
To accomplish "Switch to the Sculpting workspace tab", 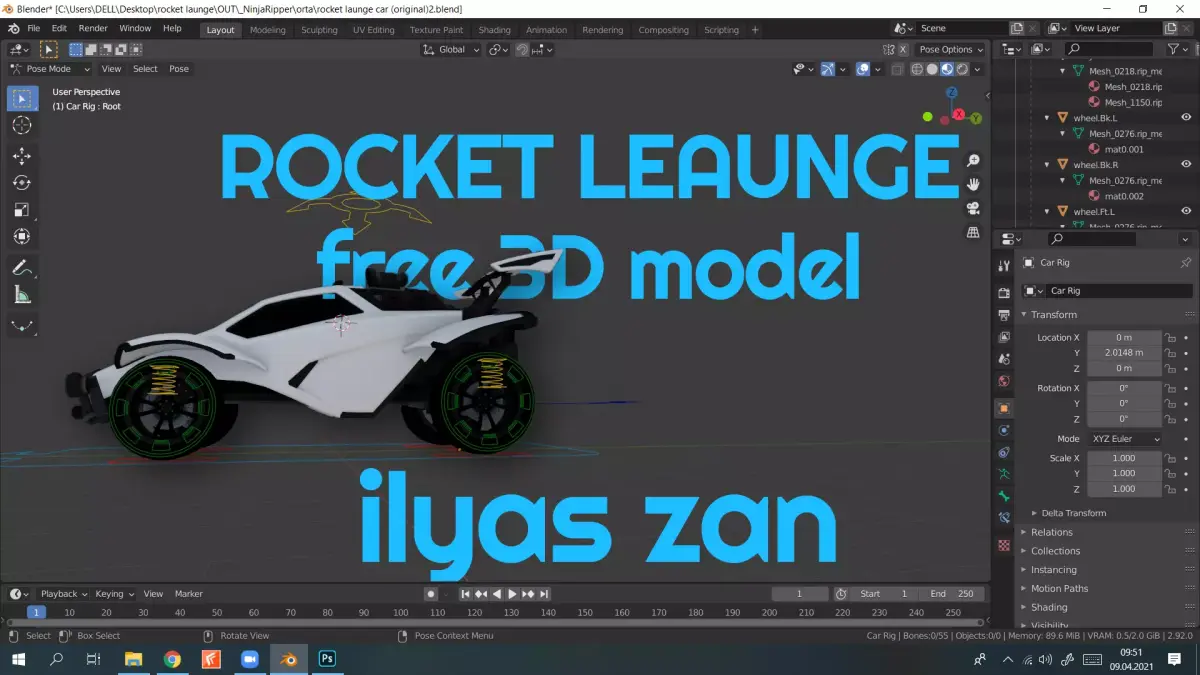I will point(319,30).
